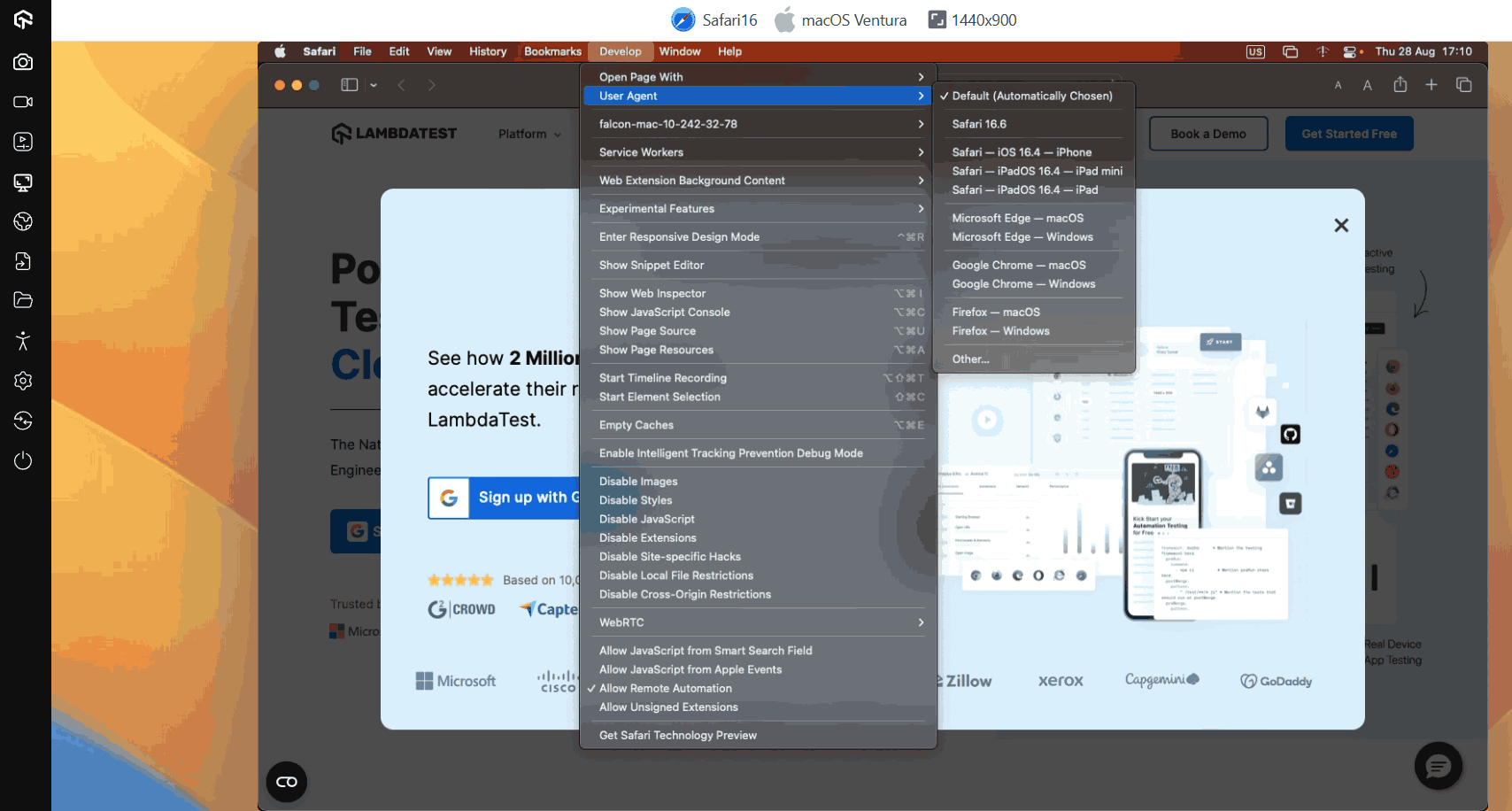Open the Platform dropdown on LambdaTest navbar
Image resolution: width=1512 pixels, height=811 pixels.
pyautogui.click(x=529, y=134)
